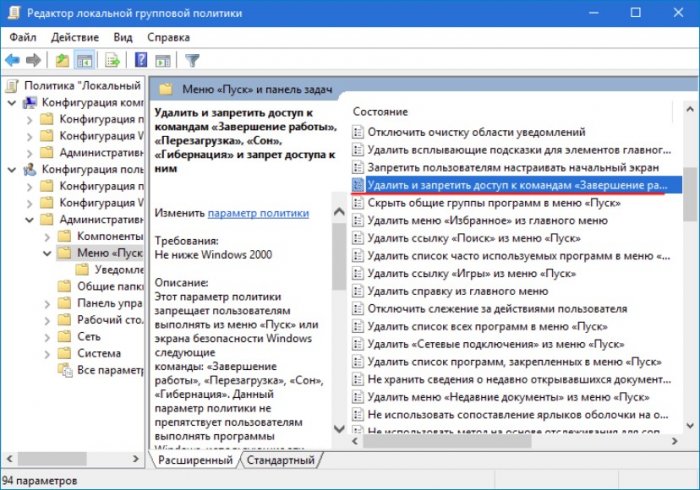Open Help via the blue question-mark icon

click(141, 60)
